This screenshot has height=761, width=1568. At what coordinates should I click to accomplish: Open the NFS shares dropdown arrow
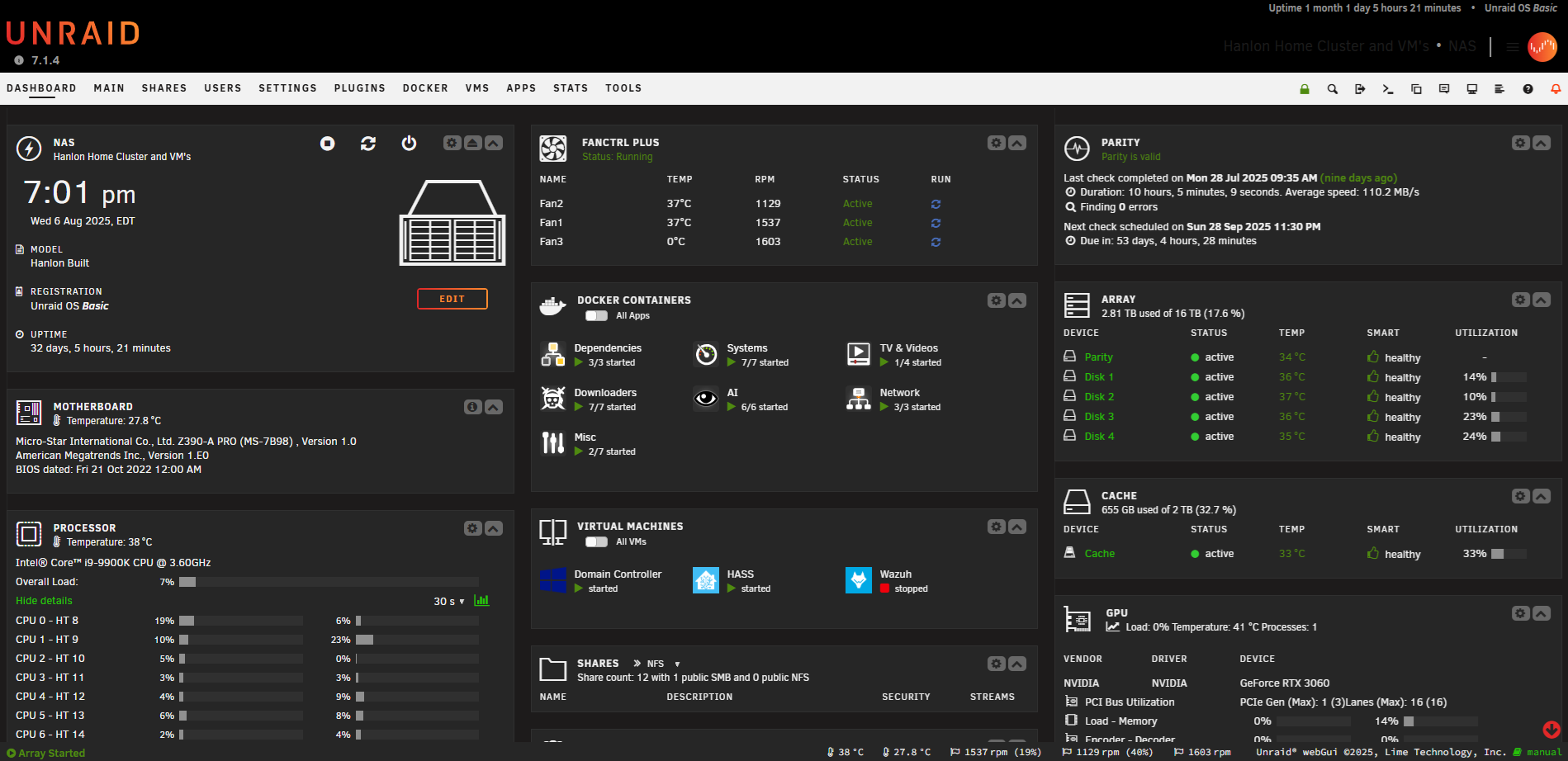[x=677, y=664]
